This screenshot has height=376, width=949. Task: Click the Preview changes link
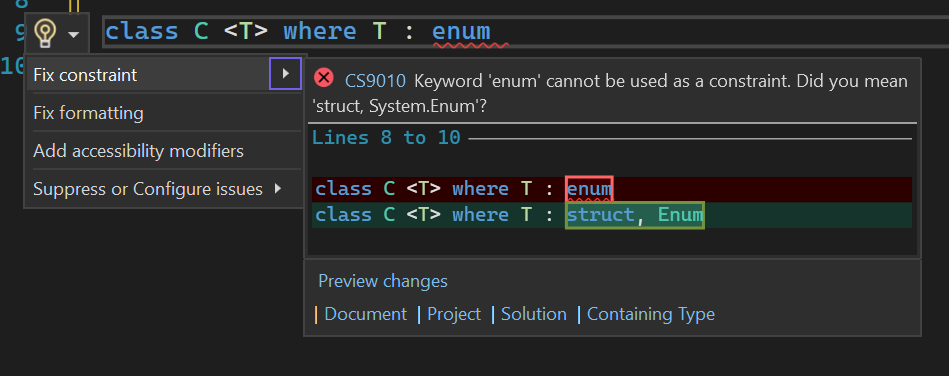tap(383, 281)
